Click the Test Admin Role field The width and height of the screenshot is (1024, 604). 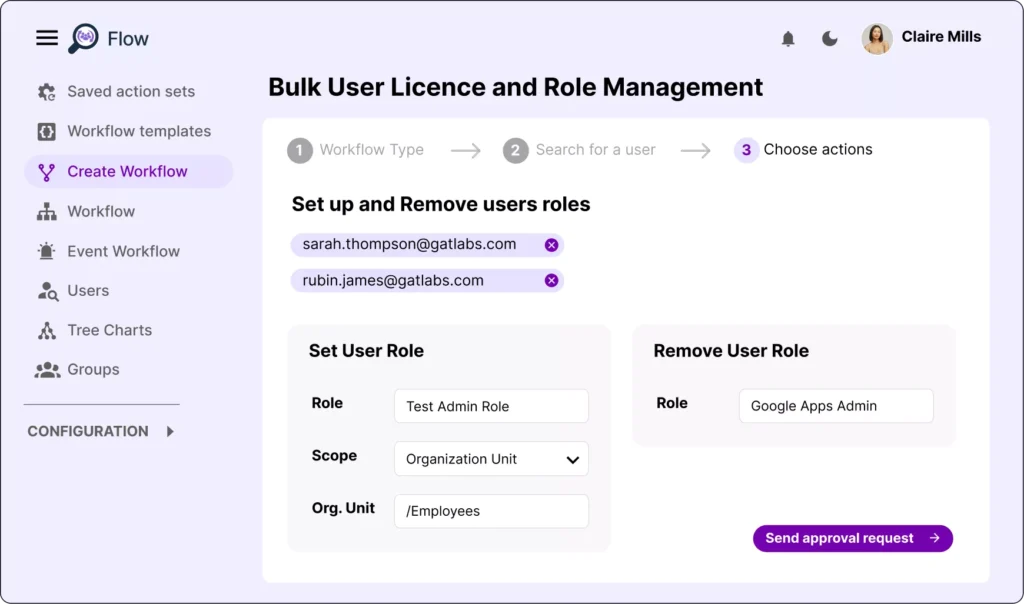[x=491, y=406]
